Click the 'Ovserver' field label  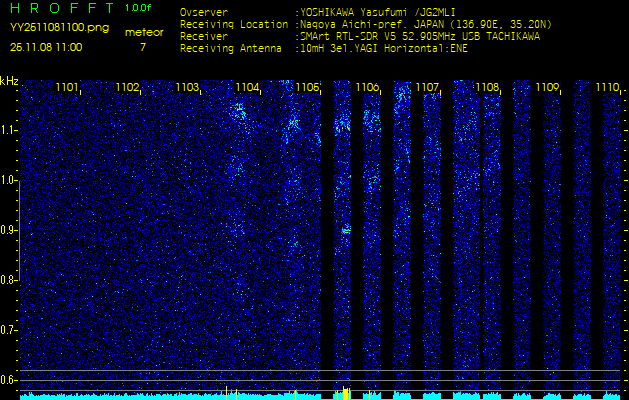(204, 12)
